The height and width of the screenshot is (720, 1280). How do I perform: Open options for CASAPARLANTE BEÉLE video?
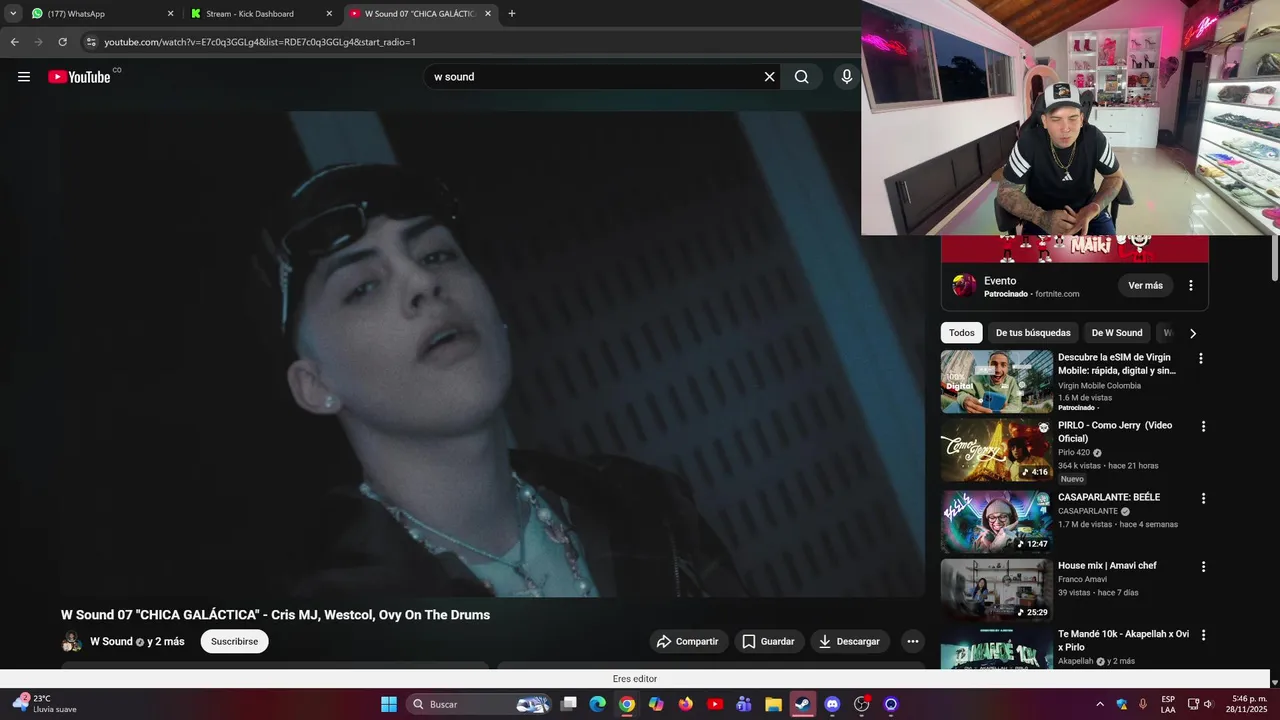click(x=1203, y=498)
